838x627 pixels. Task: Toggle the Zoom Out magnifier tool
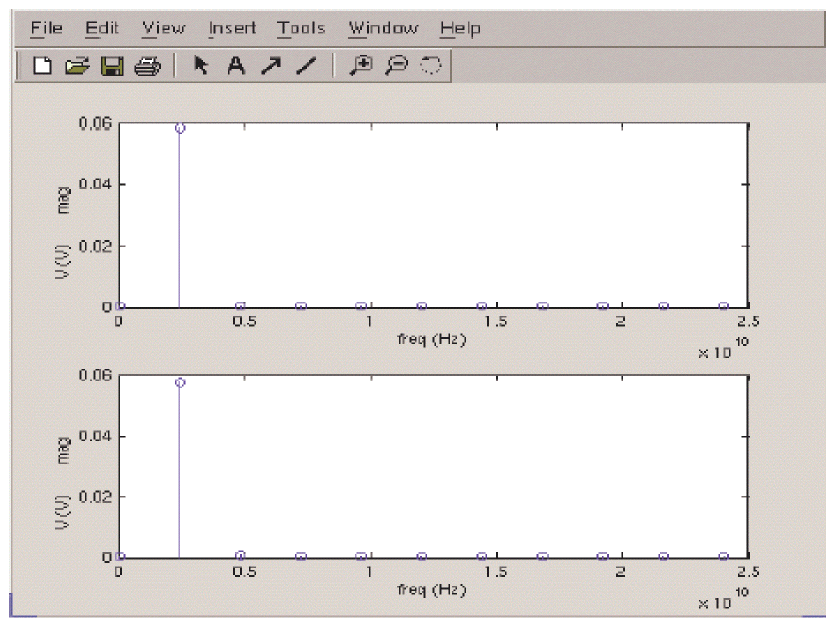[x=396, y=66]
